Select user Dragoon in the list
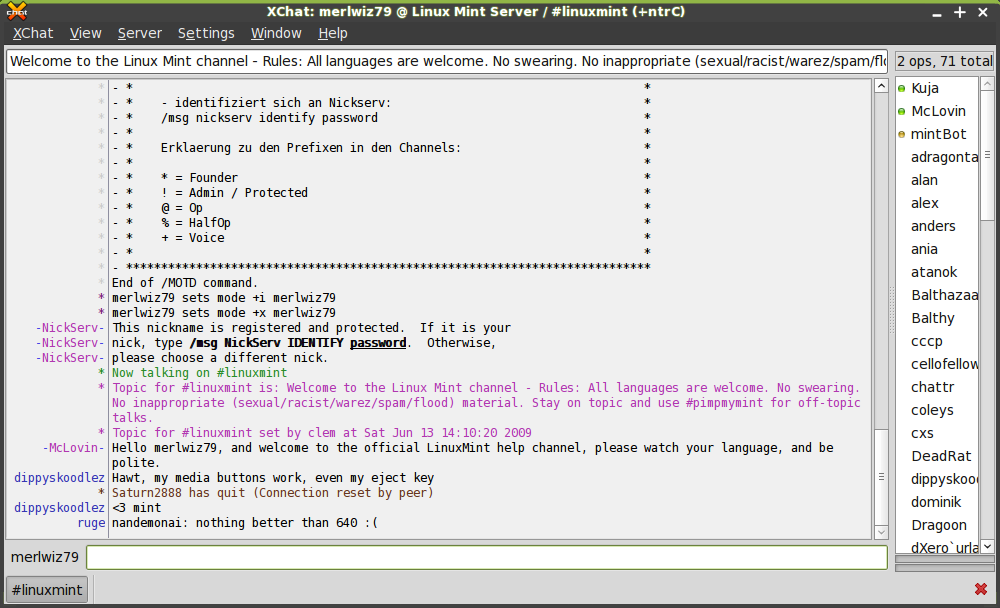Screen dimensions: 1000x608 click(x=937, y=525)
